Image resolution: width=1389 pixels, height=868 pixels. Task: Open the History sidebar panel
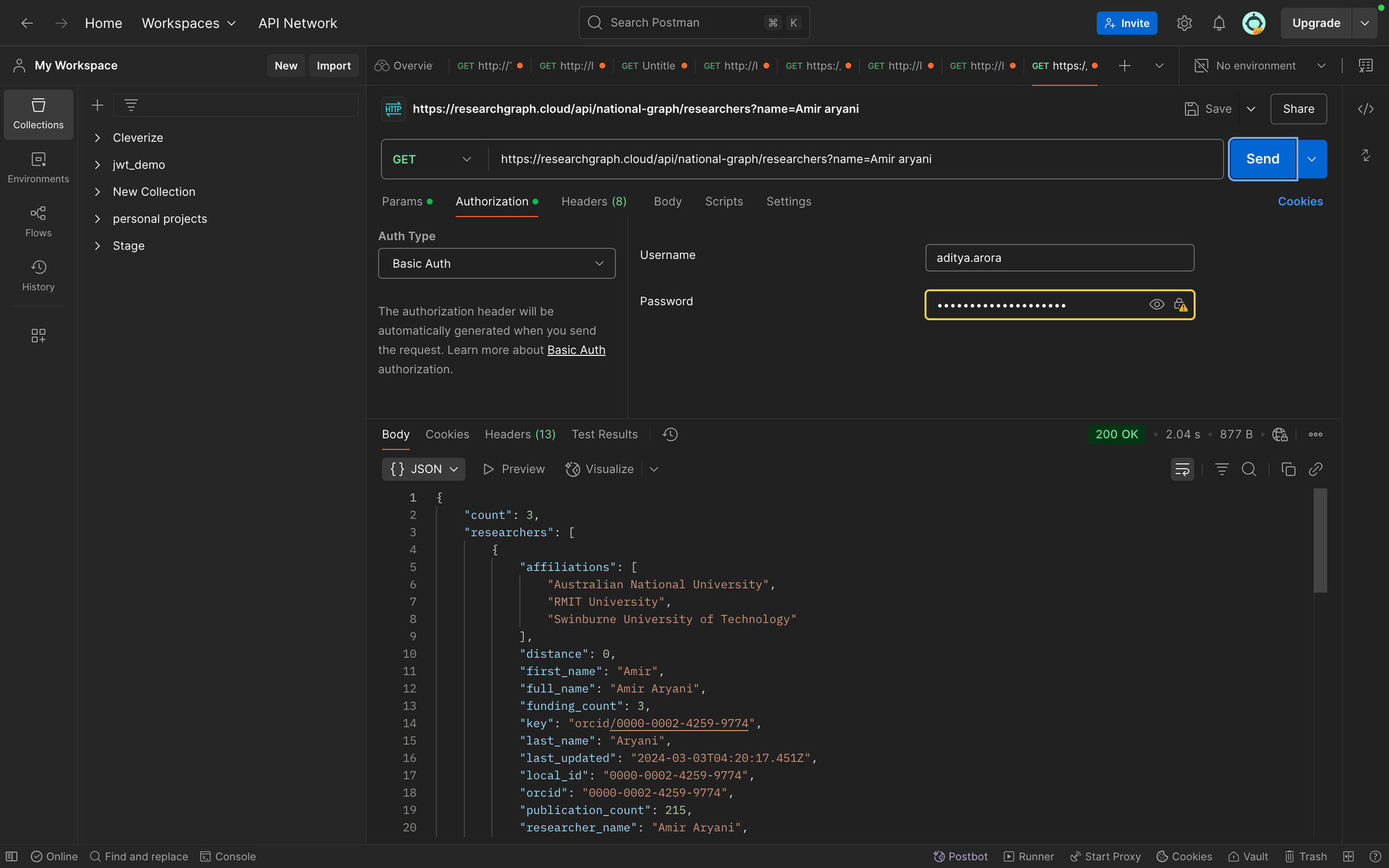[x=38, y=276]
